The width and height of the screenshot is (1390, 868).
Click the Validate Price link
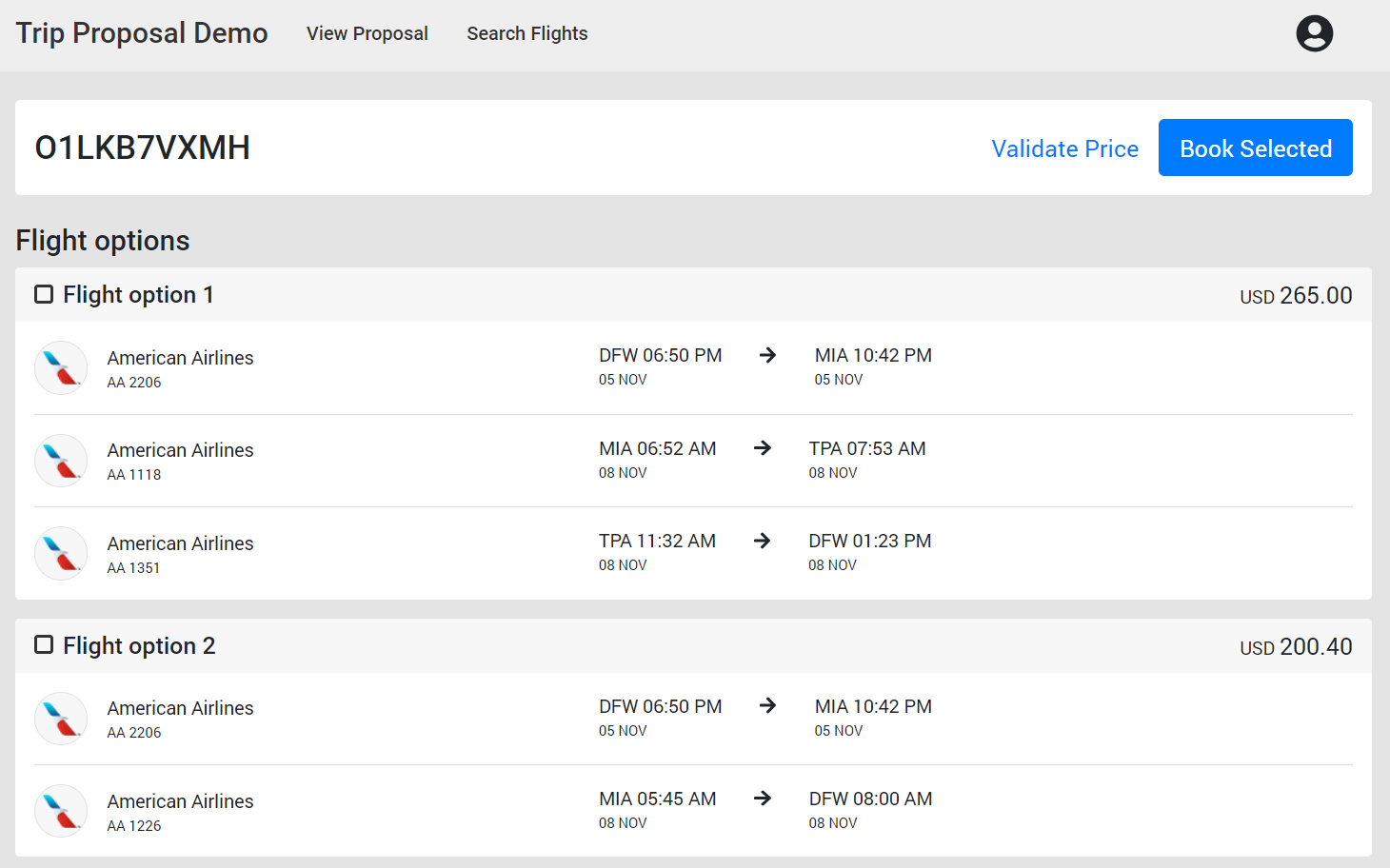(x=1064, y=148)
